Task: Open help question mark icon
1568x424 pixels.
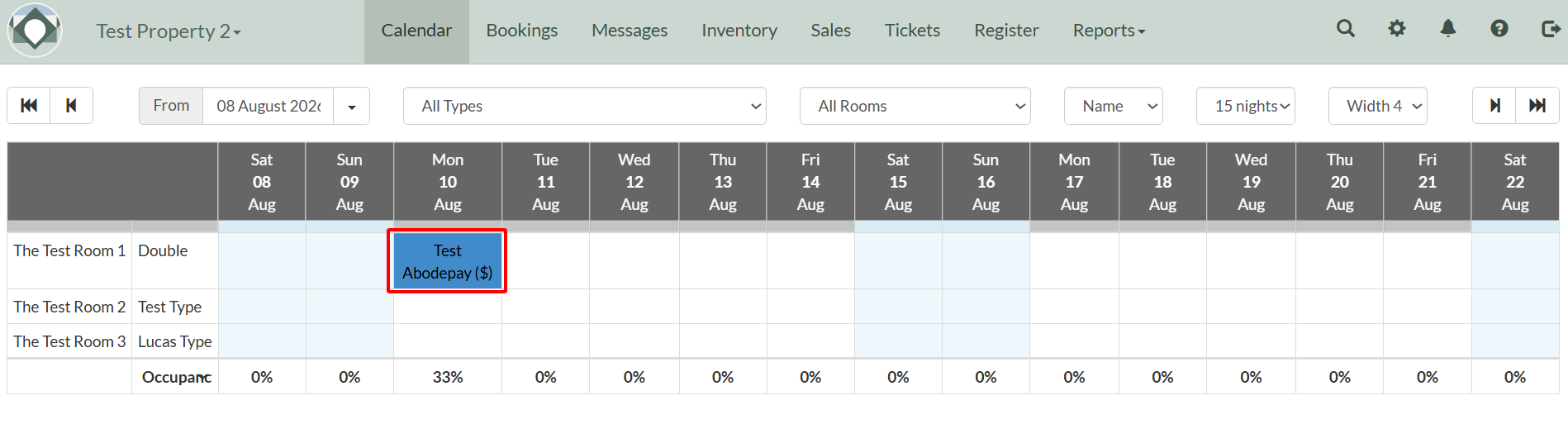Action: pos(1499,29)
